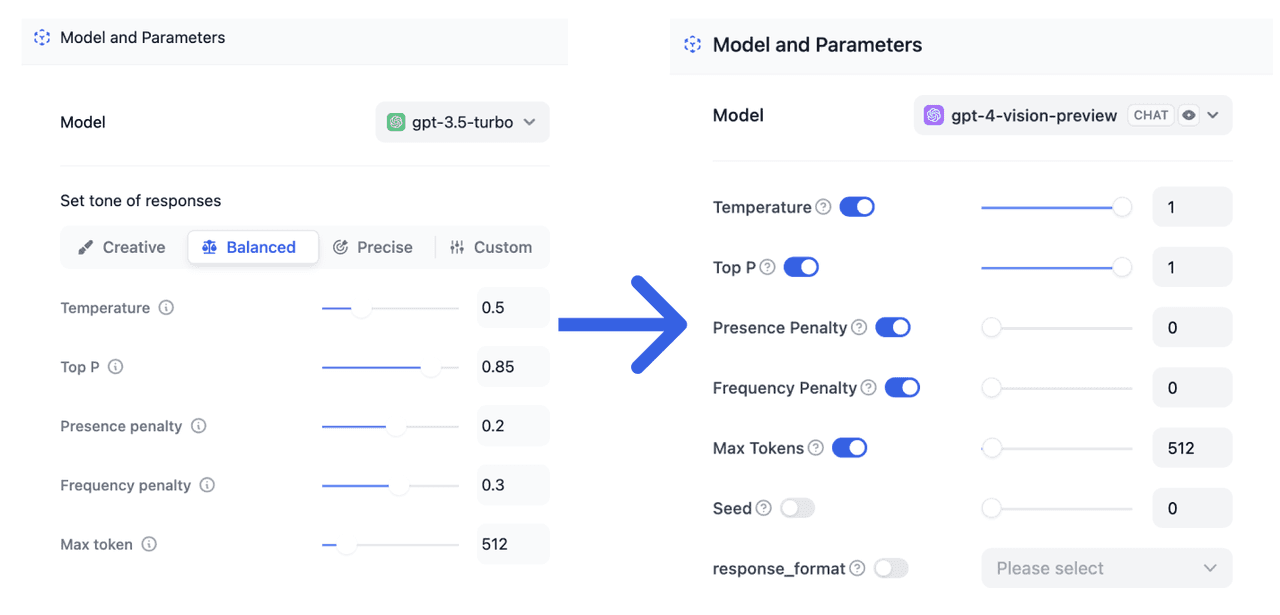Disable the right-panel Temperature toggle

pos(857,207)
